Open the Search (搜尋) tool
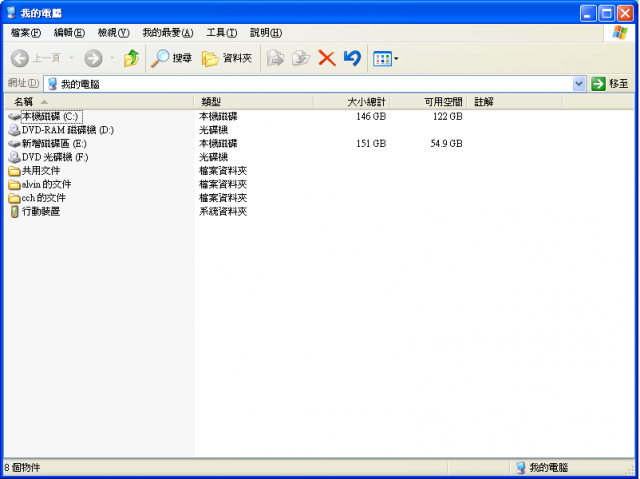Image resolution: width=640 pixels, height=479 pixels. point(171,58)
